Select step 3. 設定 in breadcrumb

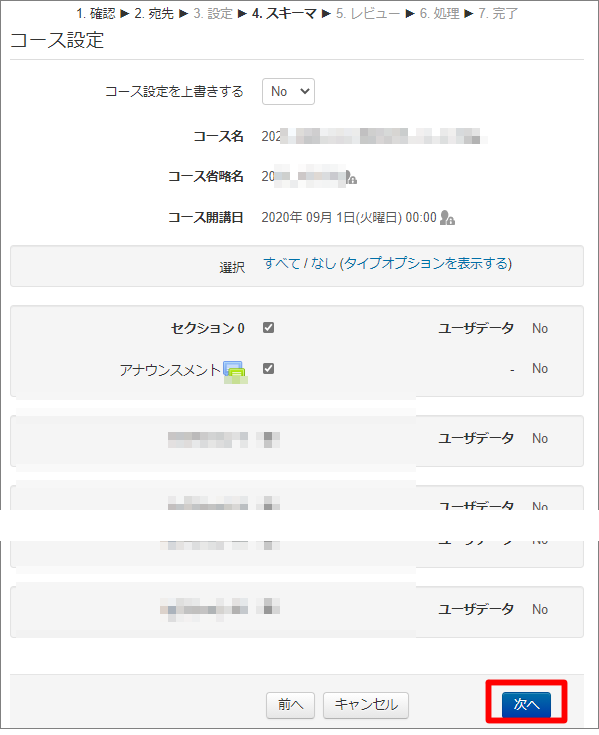[213, 14]
